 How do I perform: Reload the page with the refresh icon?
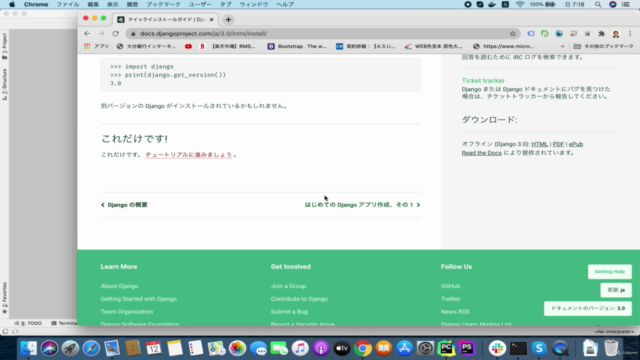[x=116, y=33]
